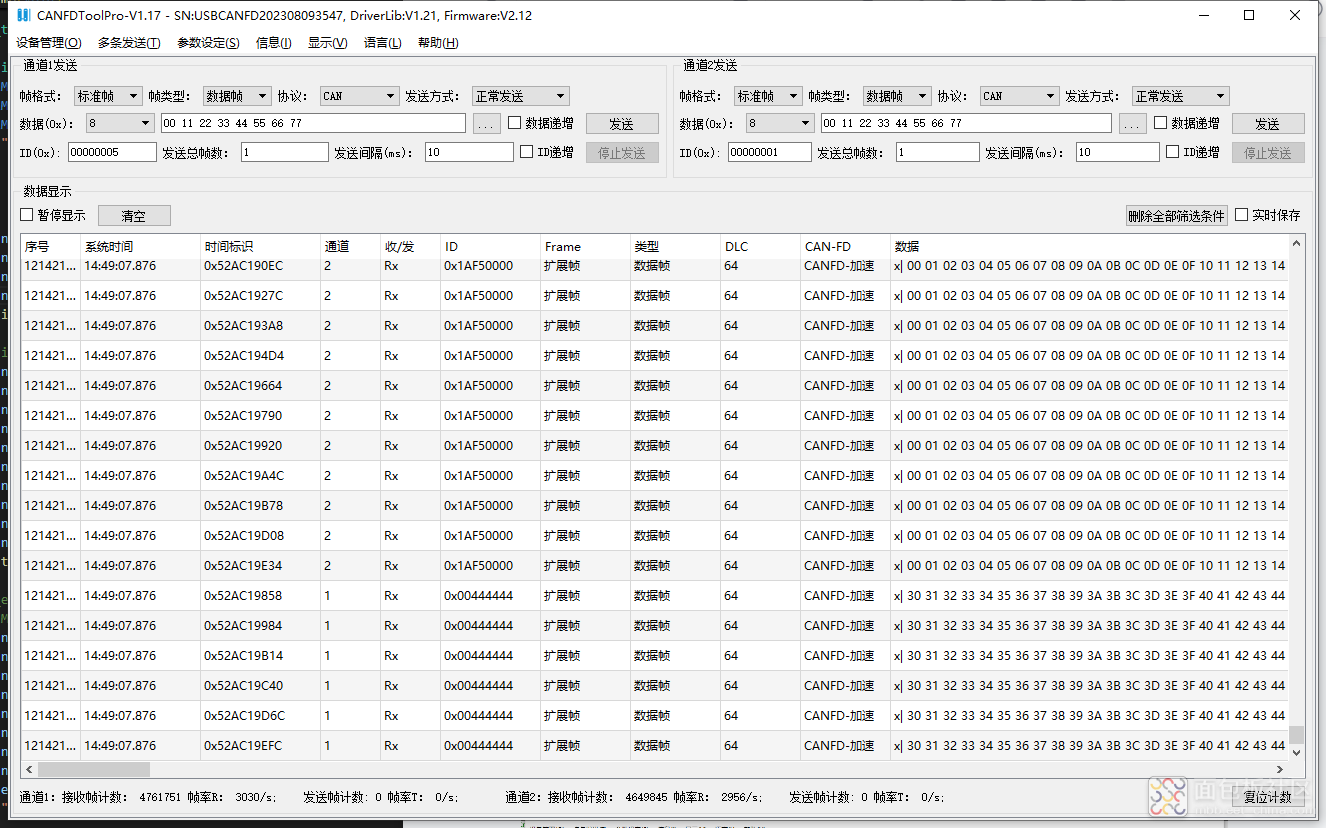This screenshot has height=828, width=1326.
Task: Select row with time mark 0x52AC19858
Action: point(654,596)
